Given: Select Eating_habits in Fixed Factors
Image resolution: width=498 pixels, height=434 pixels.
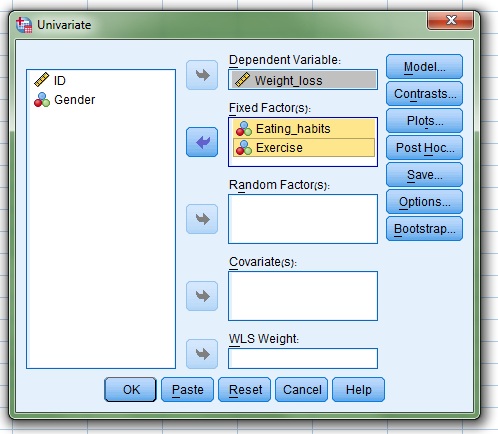Looking at the screenshot, I should click(x=304, y=129).
